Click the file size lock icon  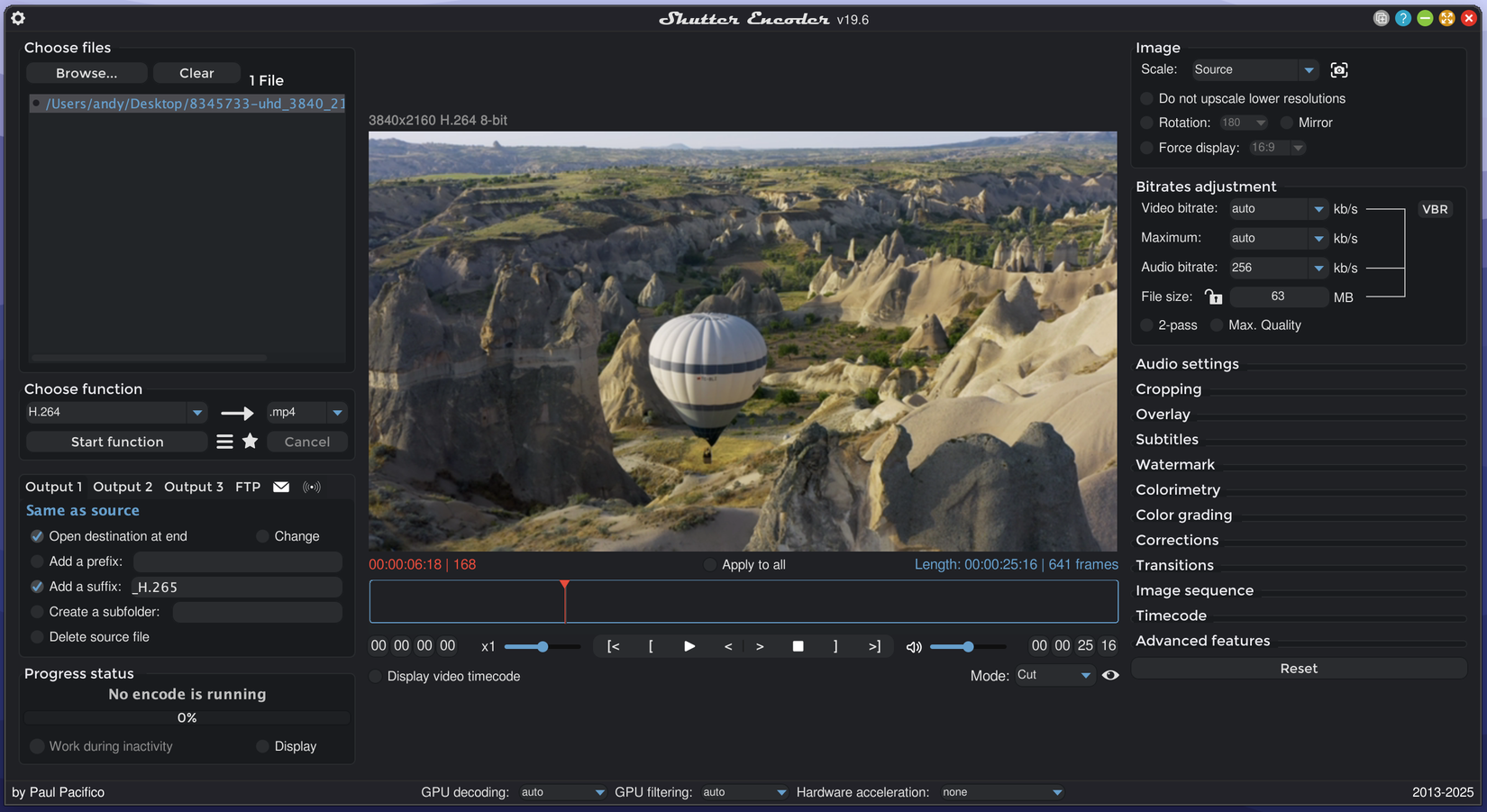(x=1213, y=297)
